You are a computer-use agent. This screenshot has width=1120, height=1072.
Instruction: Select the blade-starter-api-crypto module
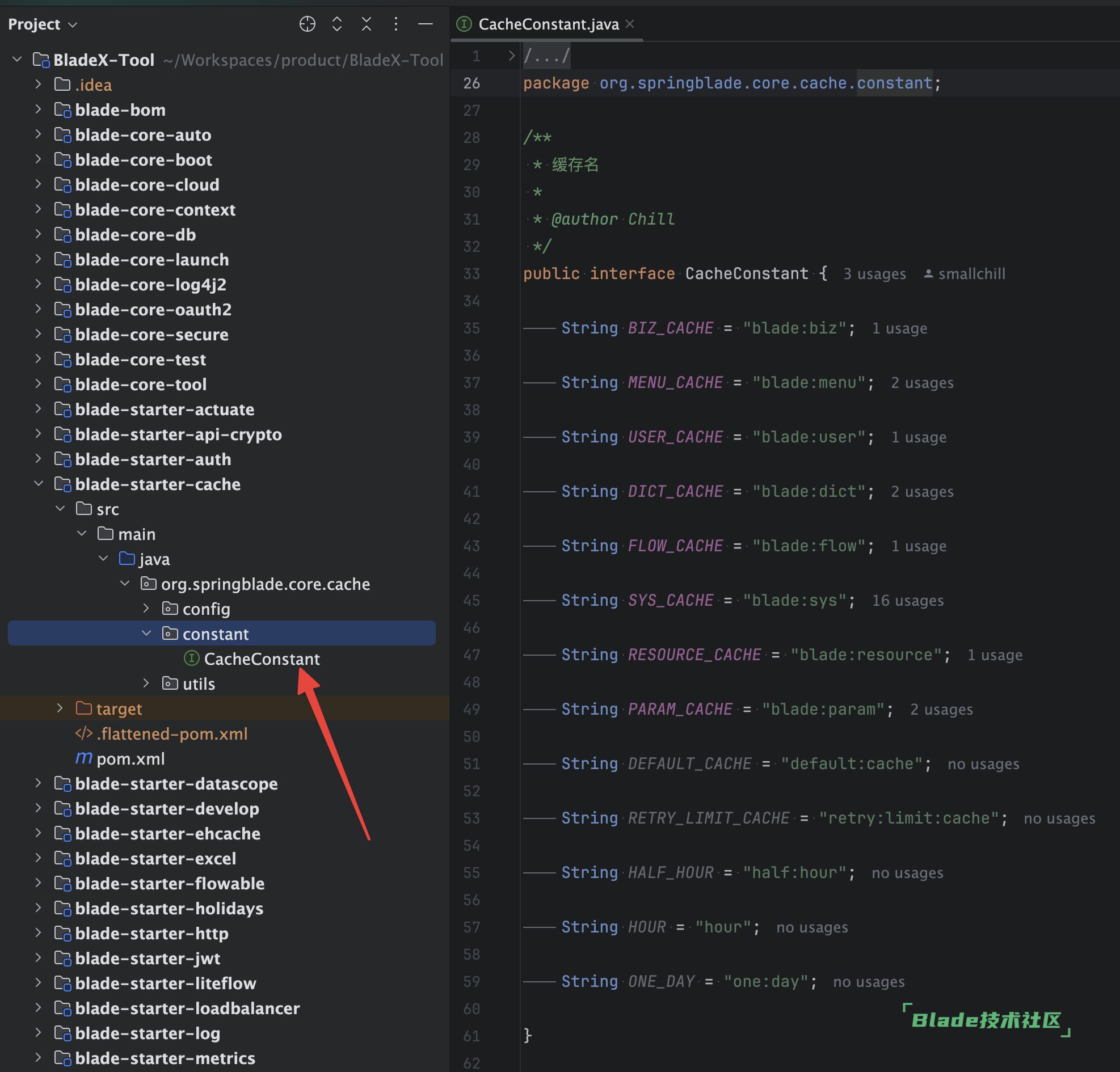(x=178, y=434)
